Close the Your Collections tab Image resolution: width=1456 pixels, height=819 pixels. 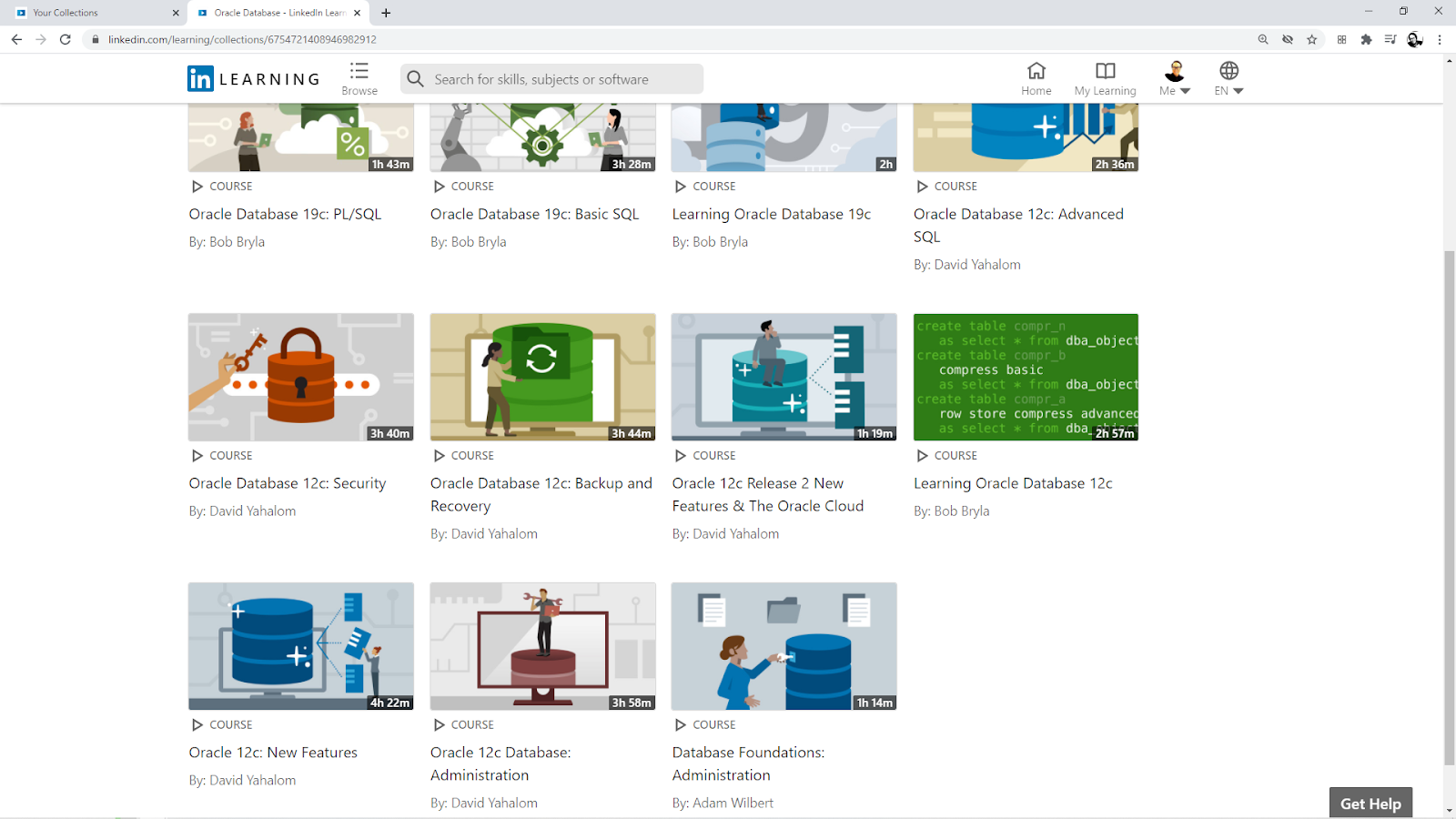(176, 13)
